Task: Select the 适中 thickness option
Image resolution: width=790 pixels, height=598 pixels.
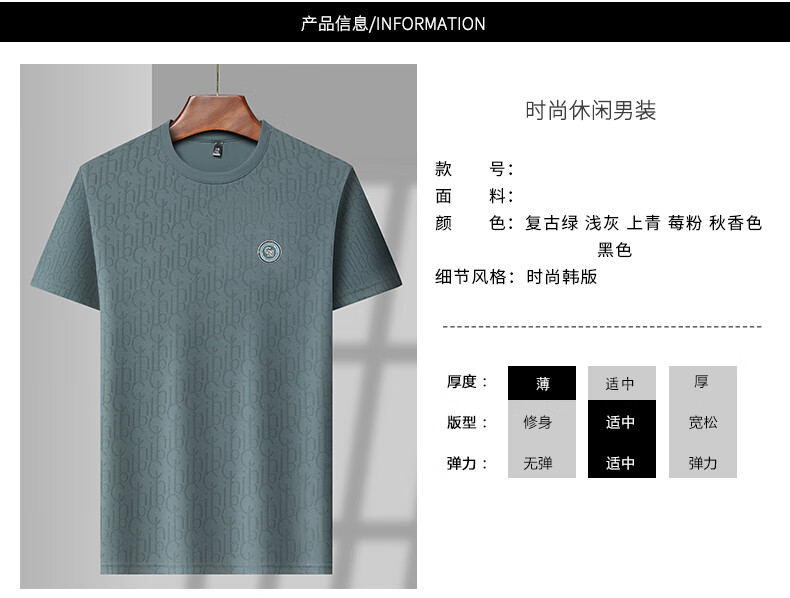Action: pos(622,383)
